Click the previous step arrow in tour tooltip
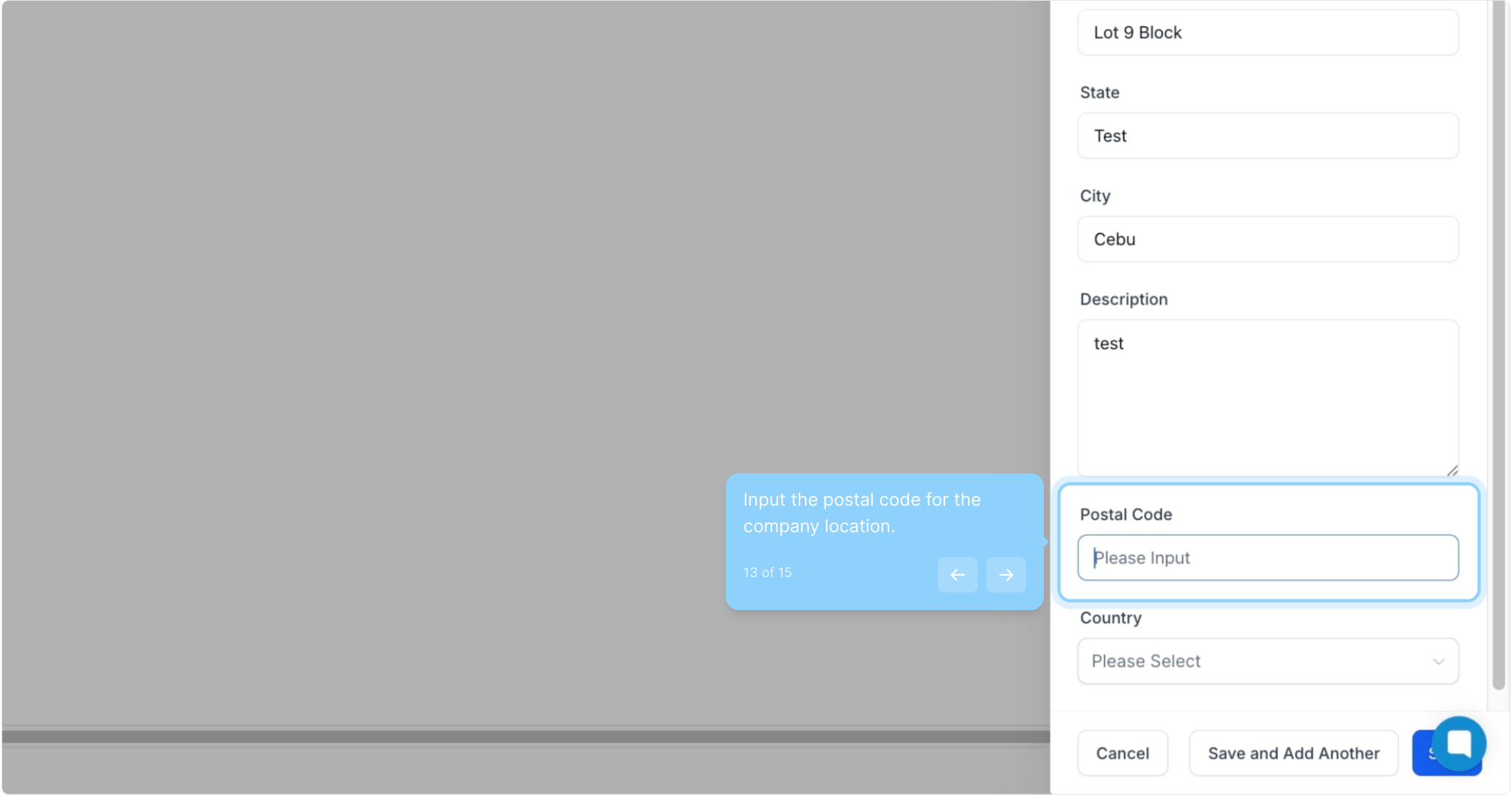 click(957, 575)
